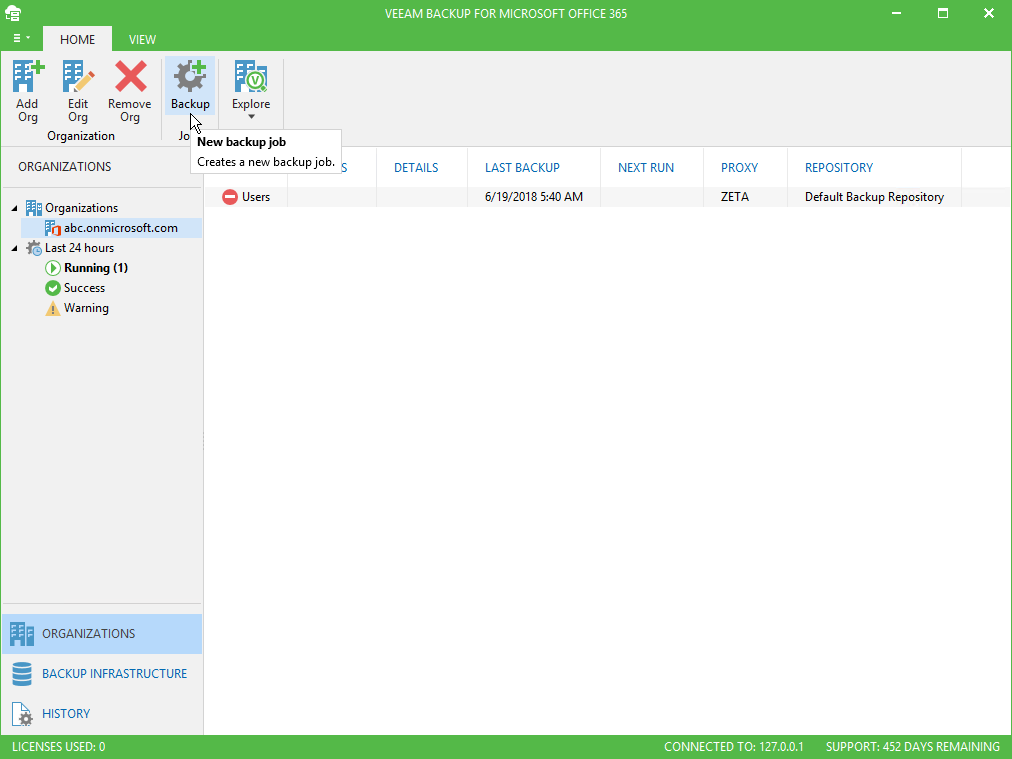Sort by REPOSITORY column
Image resolution: width=1012 pixels, height=759 pixels.
click(838, 168)
